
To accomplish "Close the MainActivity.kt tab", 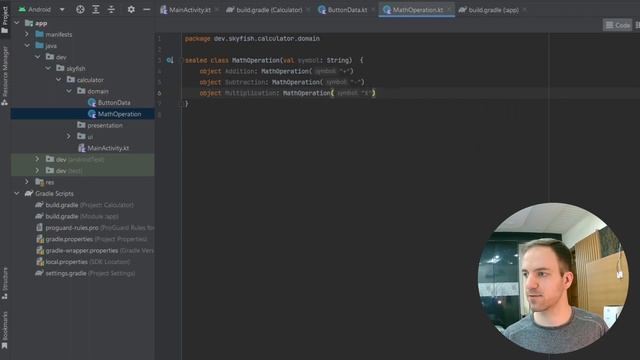I will tap(216, 10).
